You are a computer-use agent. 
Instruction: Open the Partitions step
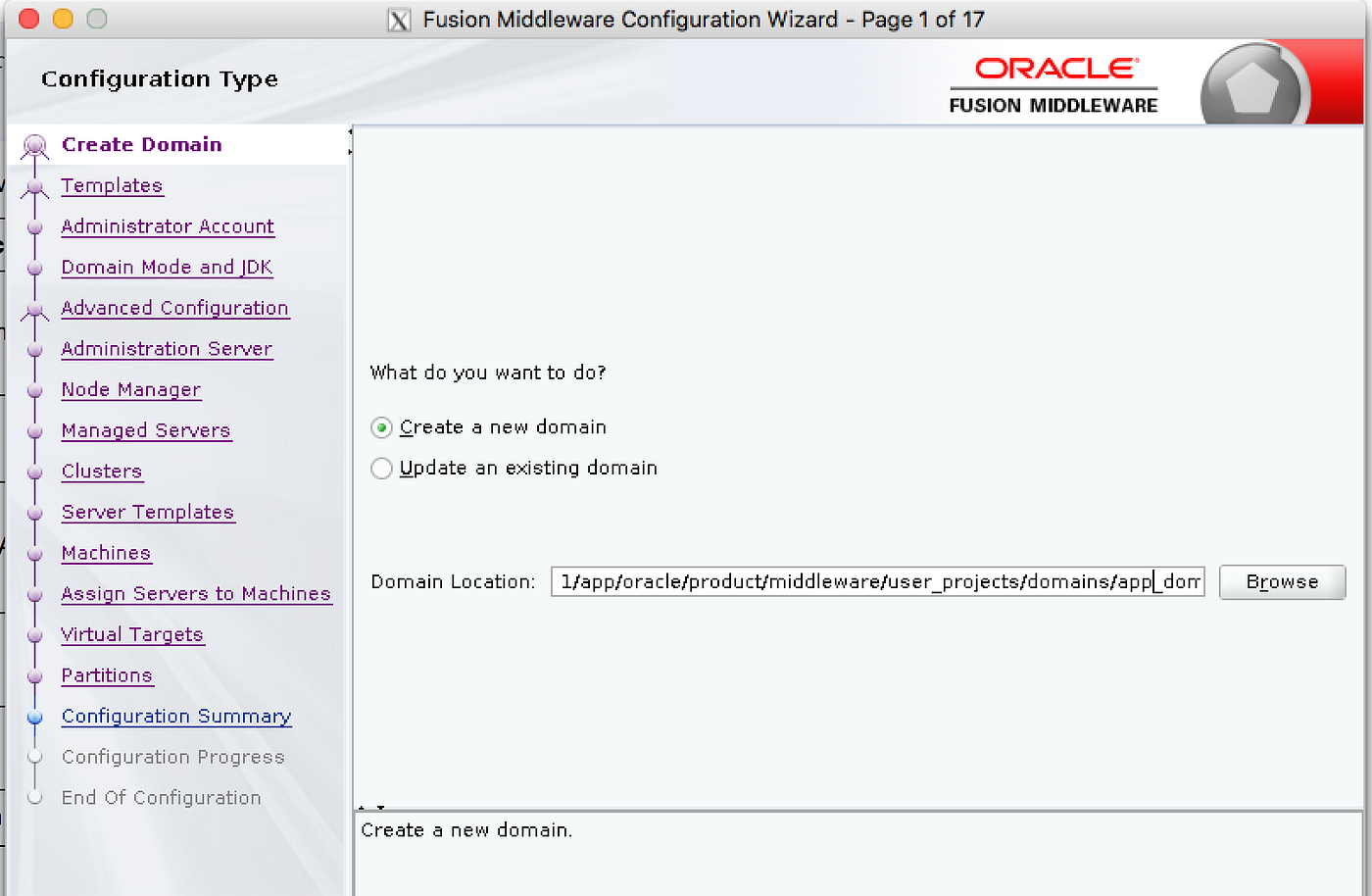pyautogui.click(x=107, y=675)
